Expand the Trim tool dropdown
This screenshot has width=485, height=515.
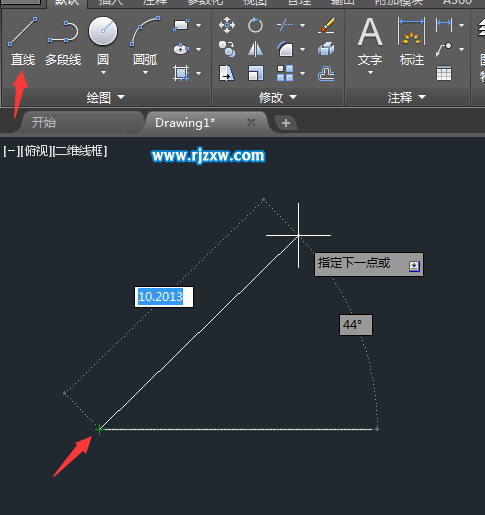(x=302, y=25)
